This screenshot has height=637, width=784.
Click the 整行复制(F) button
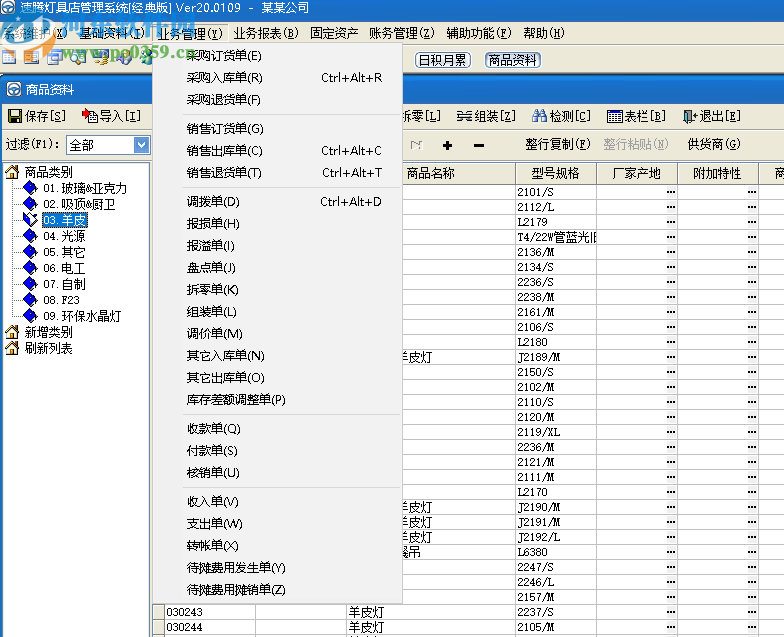pos(558,144)
